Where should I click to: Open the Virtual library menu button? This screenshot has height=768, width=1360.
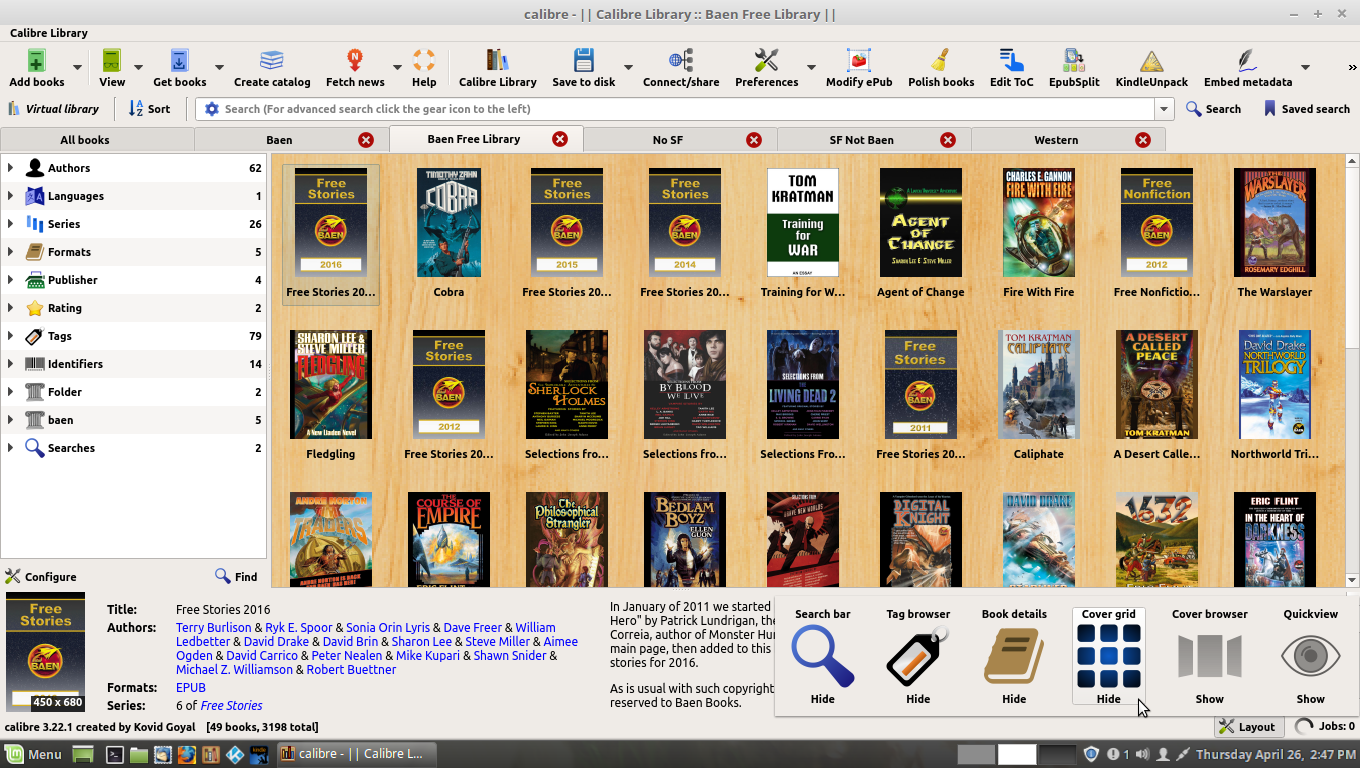tap(54, 109)
